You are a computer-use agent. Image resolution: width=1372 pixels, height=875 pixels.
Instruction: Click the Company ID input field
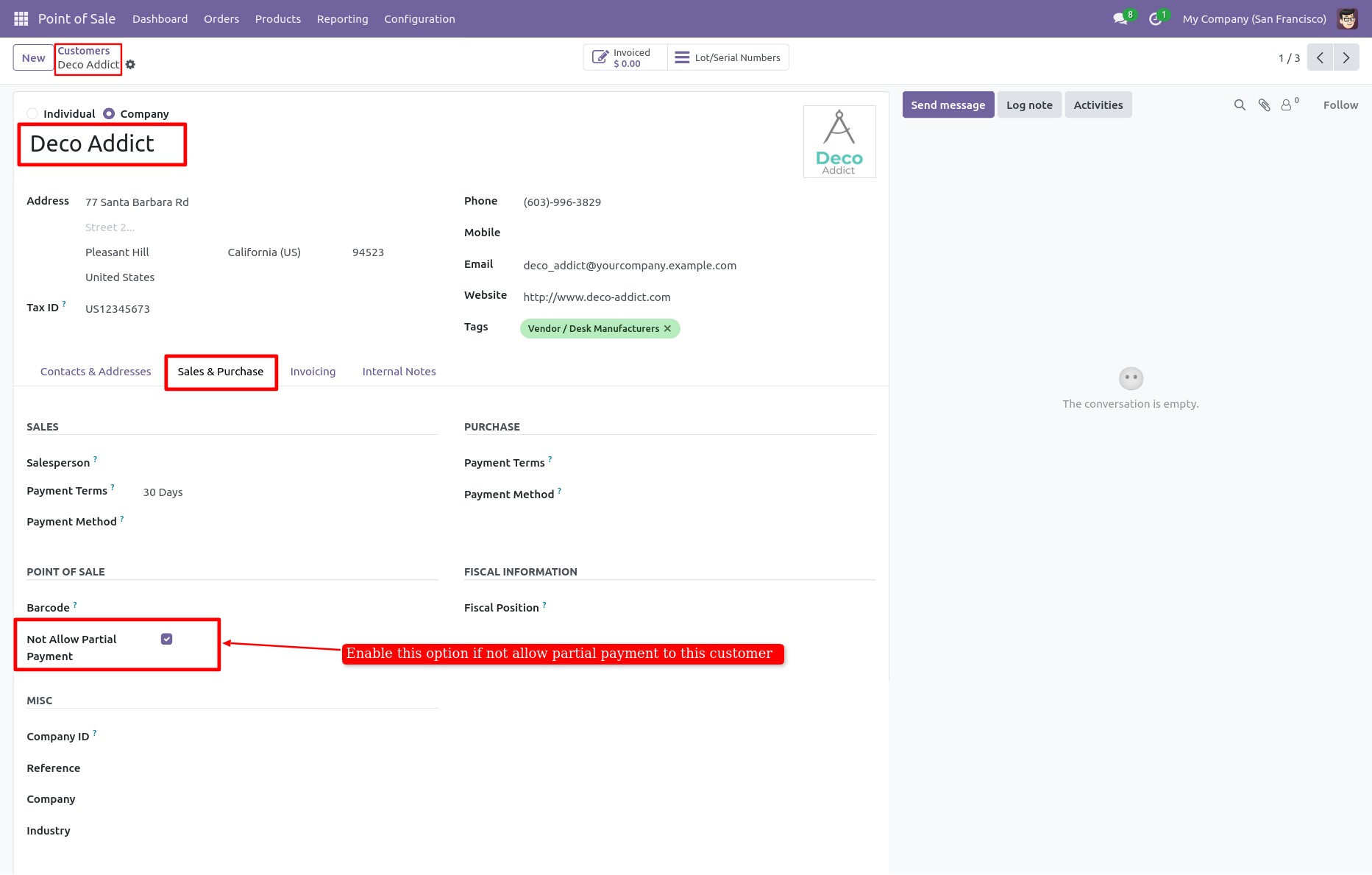tap(290, 737)
